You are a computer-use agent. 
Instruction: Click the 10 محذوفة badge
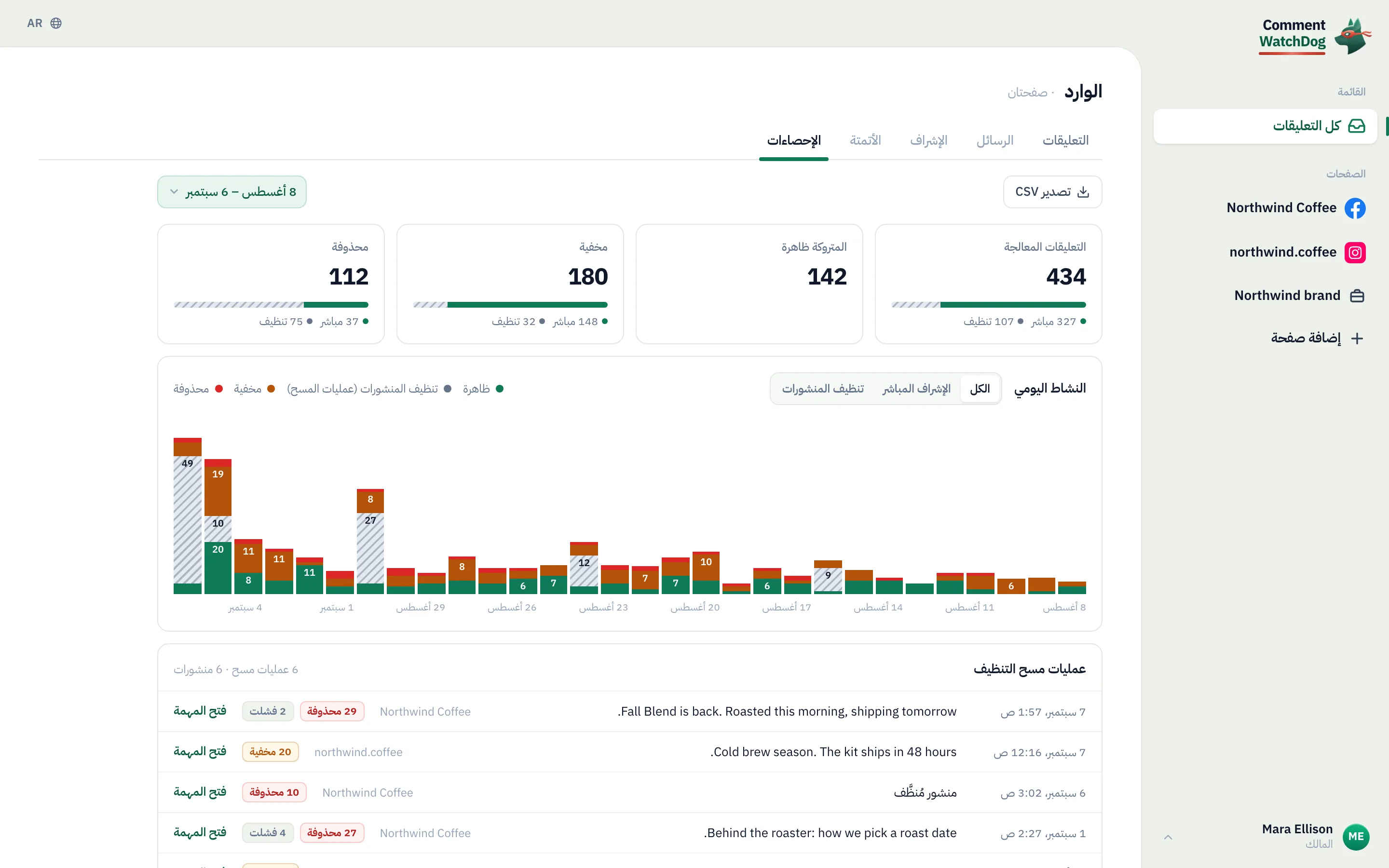pos(274,792)
